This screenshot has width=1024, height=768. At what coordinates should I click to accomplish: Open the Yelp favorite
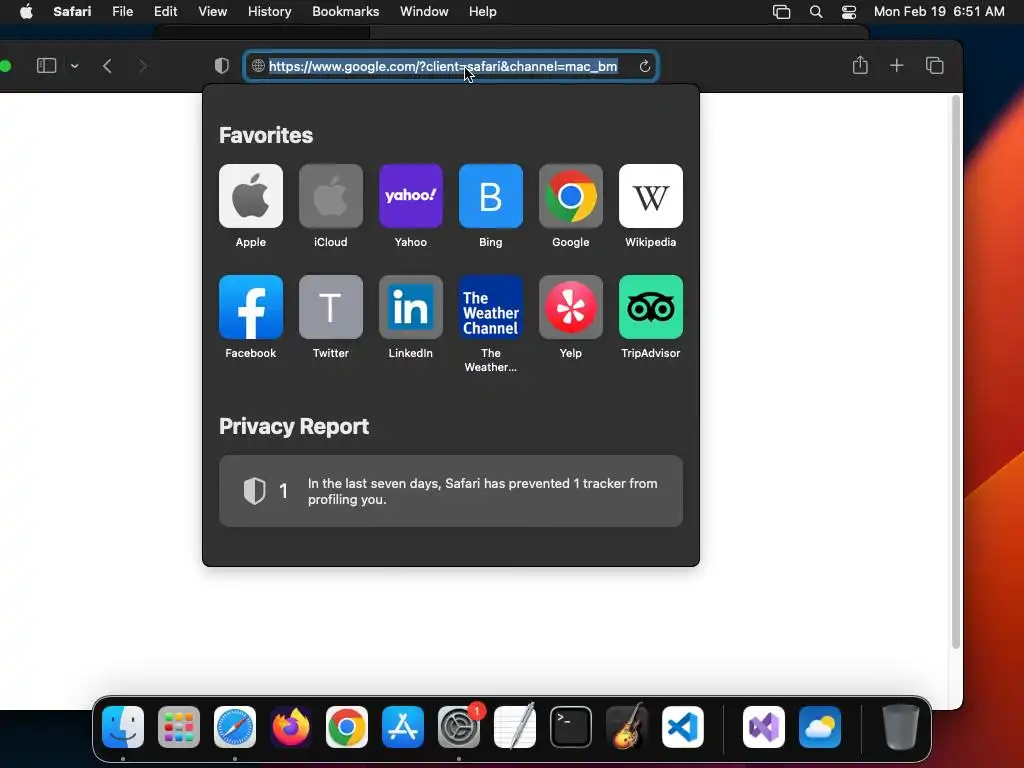(571, 307)
